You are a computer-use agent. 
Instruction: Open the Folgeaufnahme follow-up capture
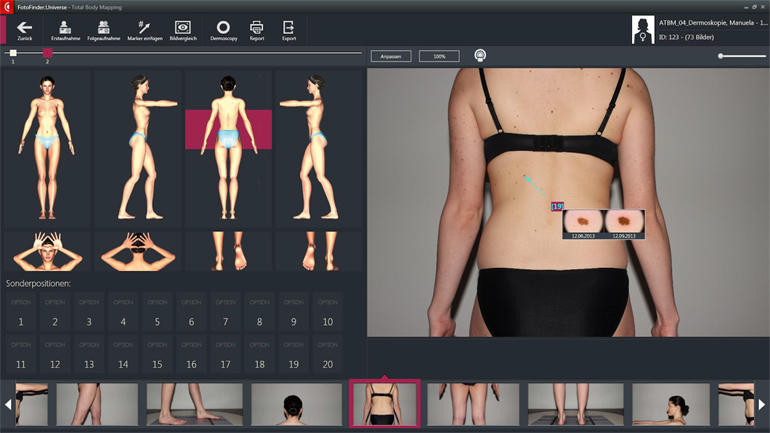point(104,29)
